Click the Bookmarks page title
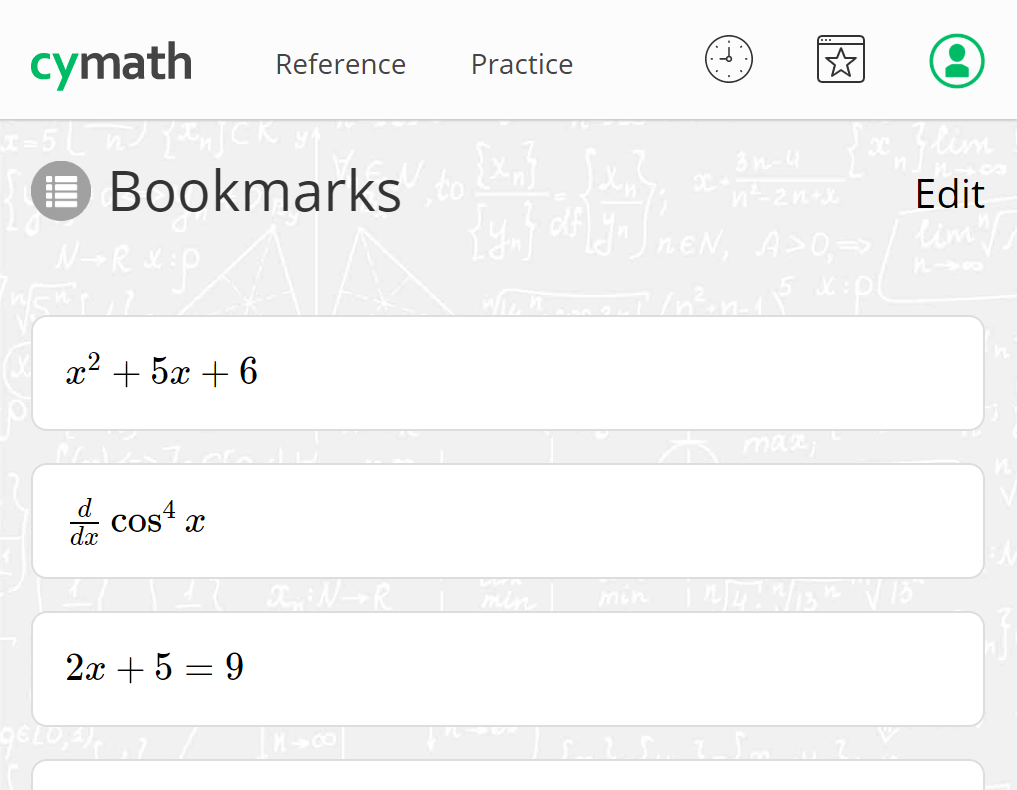 click(x=255, y=192)
